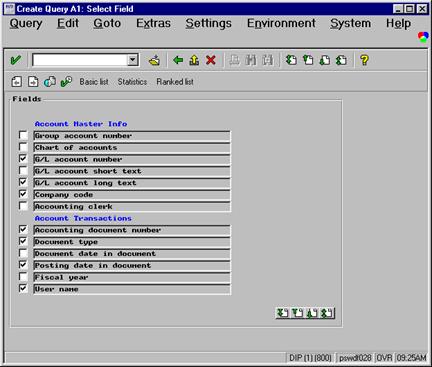Click the Fields box first page icon
The width and height of the screenshot is (432, 367).
(283, 313)
